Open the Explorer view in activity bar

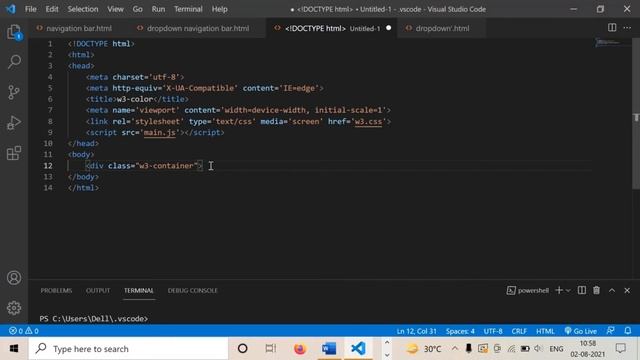pyautogui.click(x=14, y=32)
